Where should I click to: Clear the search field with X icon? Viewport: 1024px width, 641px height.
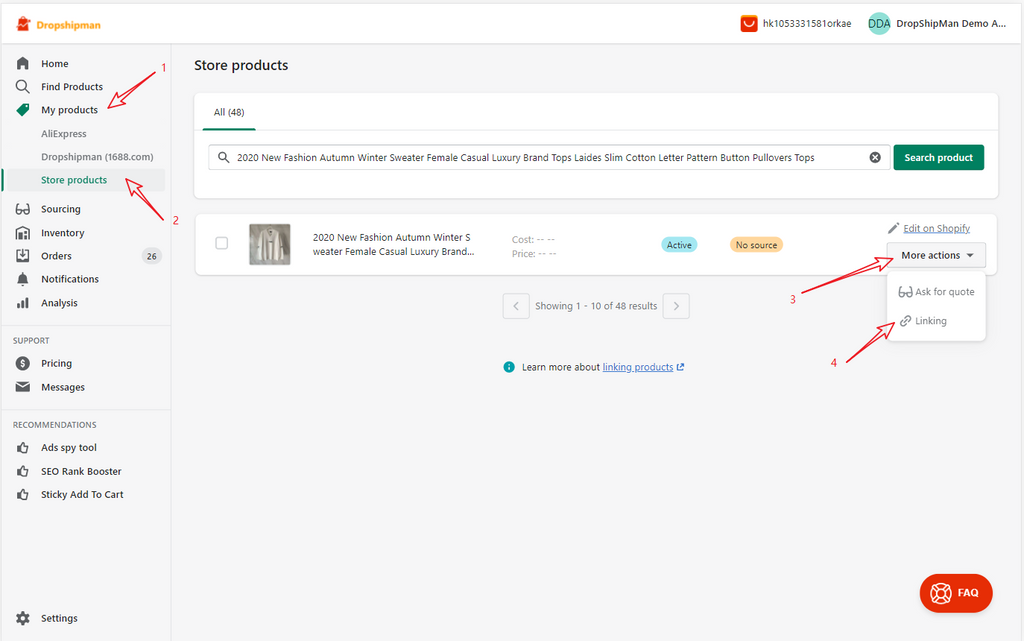pyautogui.click(x=875, y=157)
